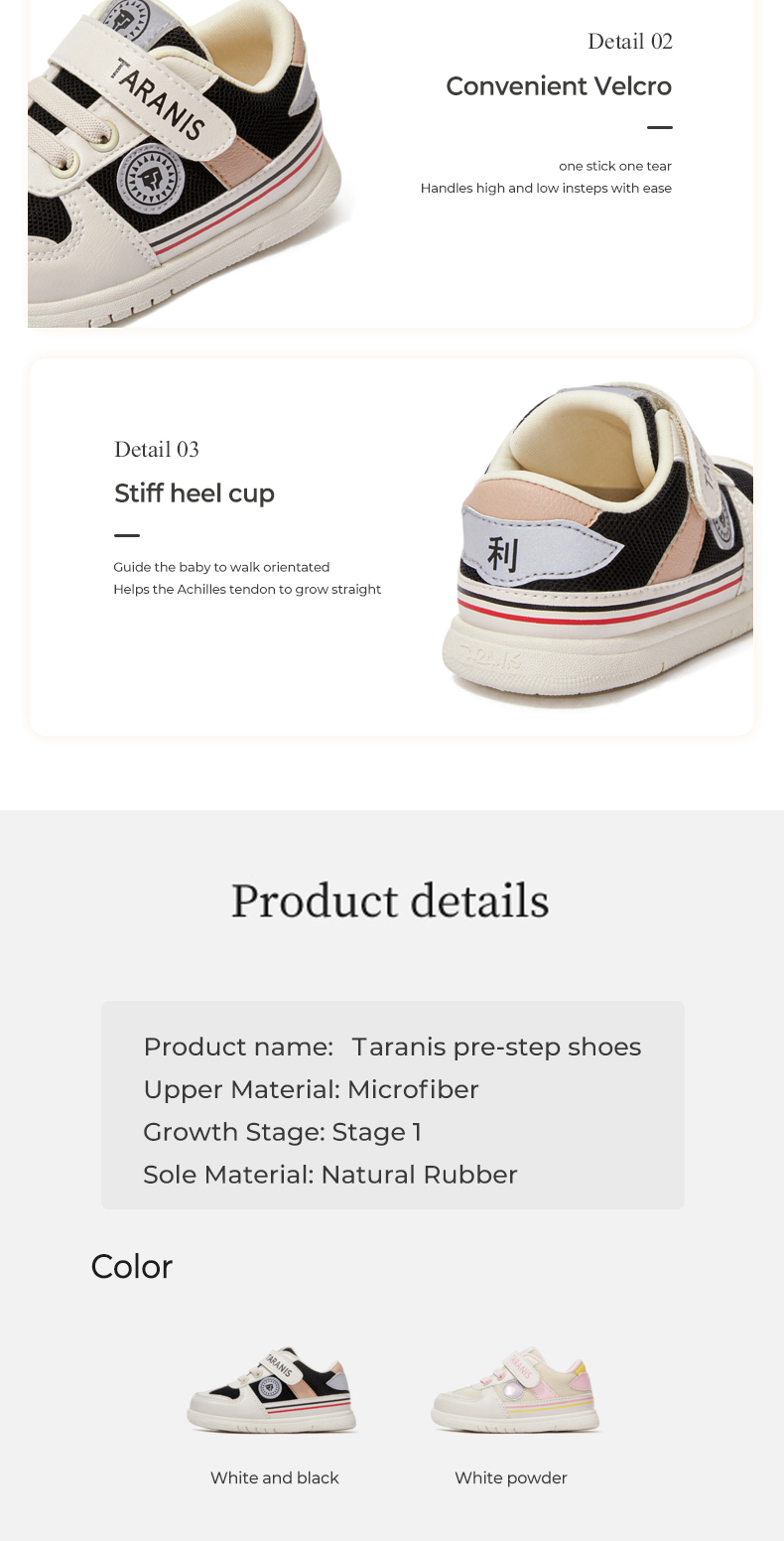The height and width of the screenshot is (1541, 784).
Task: Click the Stiff heel cup heading
Action: (195, 493)
